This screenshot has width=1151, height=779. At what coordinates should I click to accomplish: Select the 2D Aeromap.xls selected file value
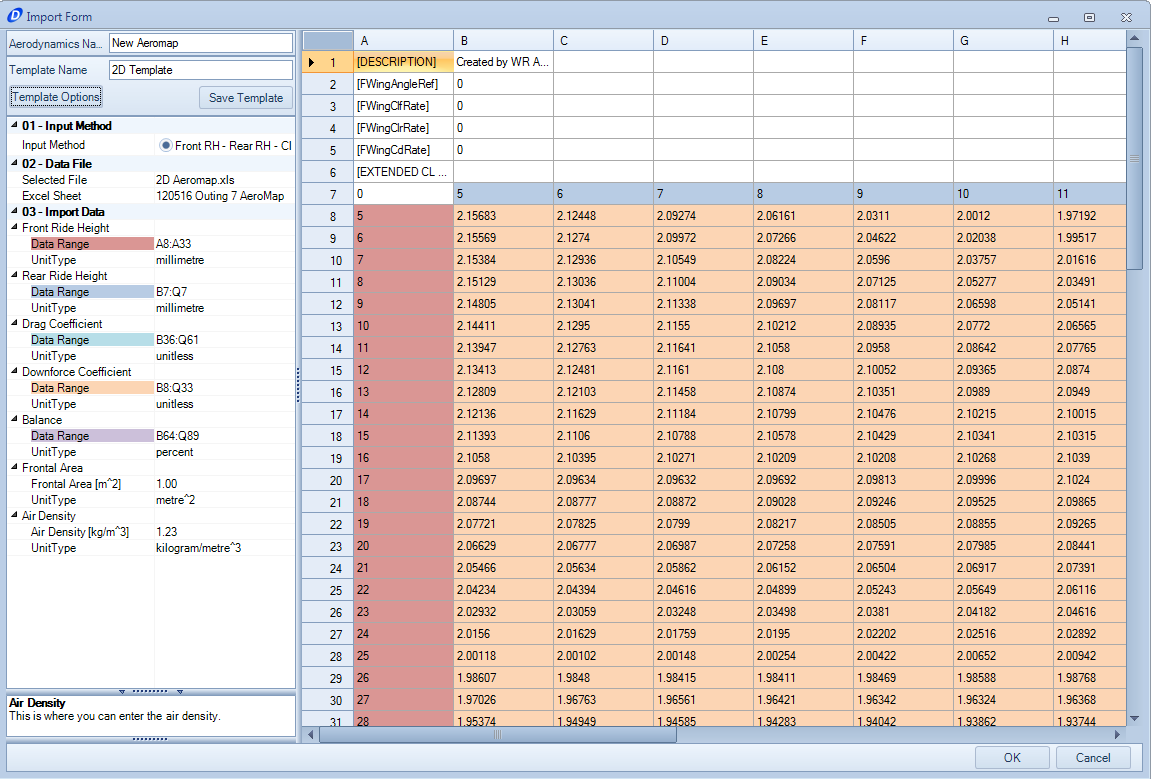point(195,180)
